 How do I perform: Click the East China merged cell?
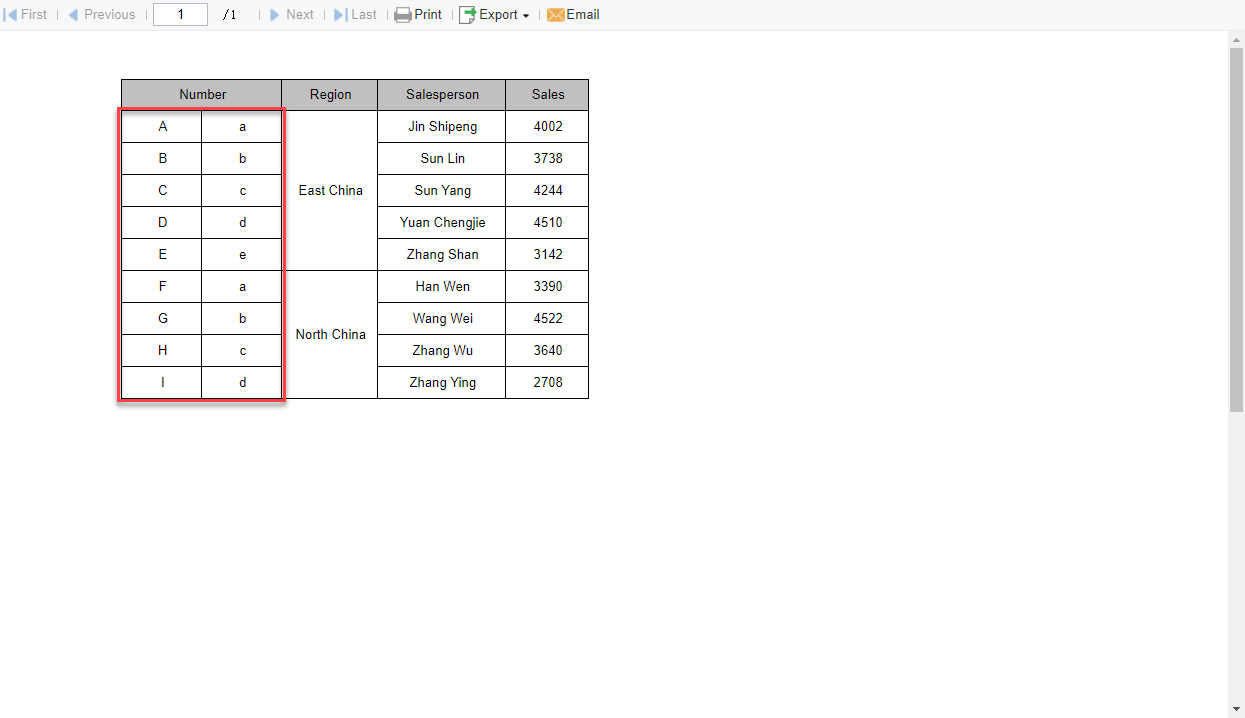pyautogui.click(x=330, y=190)
